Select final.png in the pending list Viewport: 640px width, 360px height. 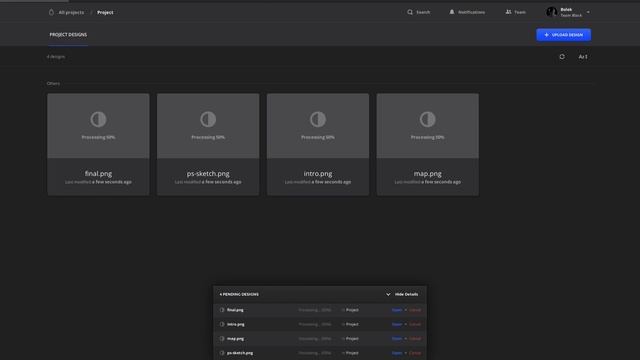tap(235, 310)
